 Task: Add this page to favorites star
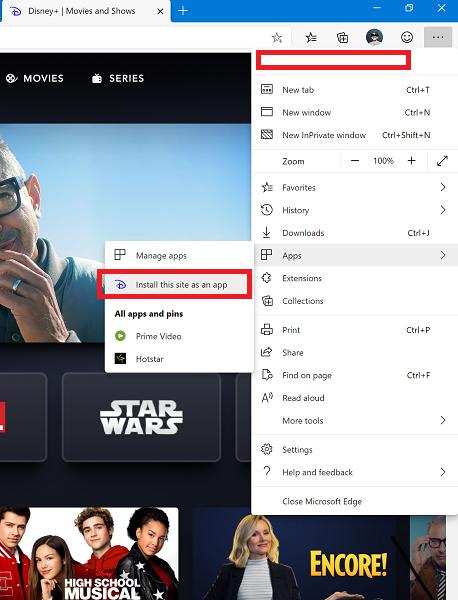click(x=277, y=38)
